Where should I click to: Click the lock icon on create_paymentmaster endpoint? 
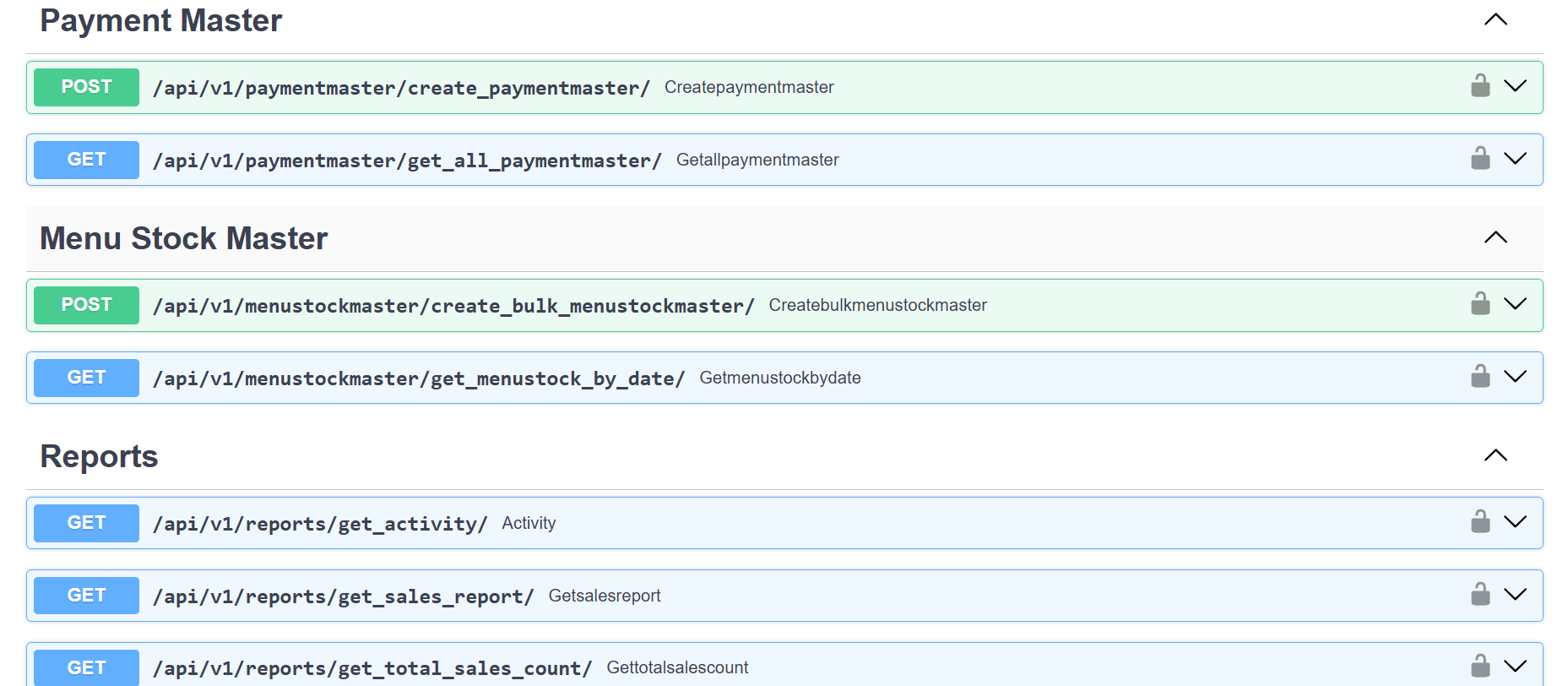point(1479,86)
